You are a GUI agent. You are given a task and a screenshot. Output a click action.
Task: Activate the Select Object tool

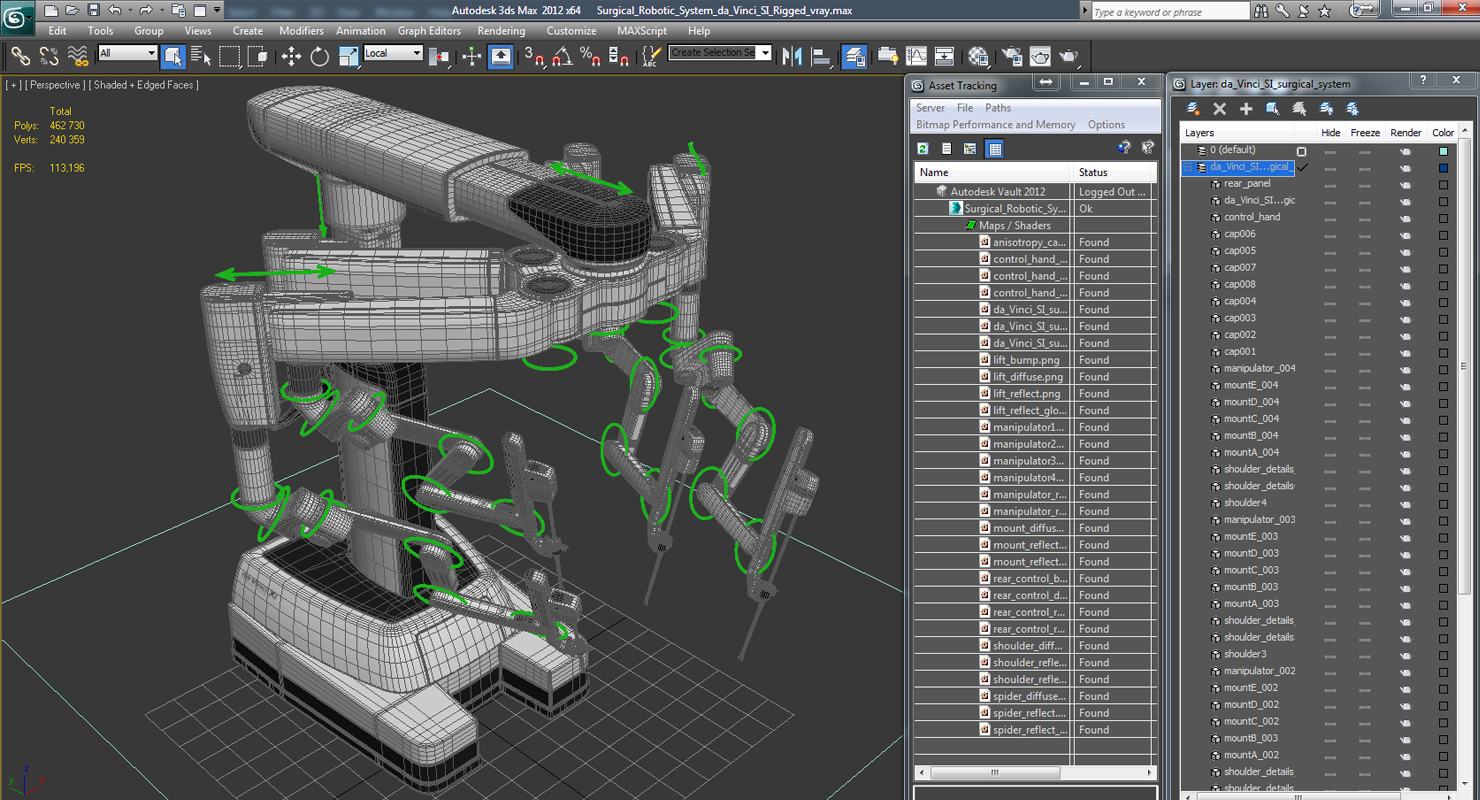[173, 56]
